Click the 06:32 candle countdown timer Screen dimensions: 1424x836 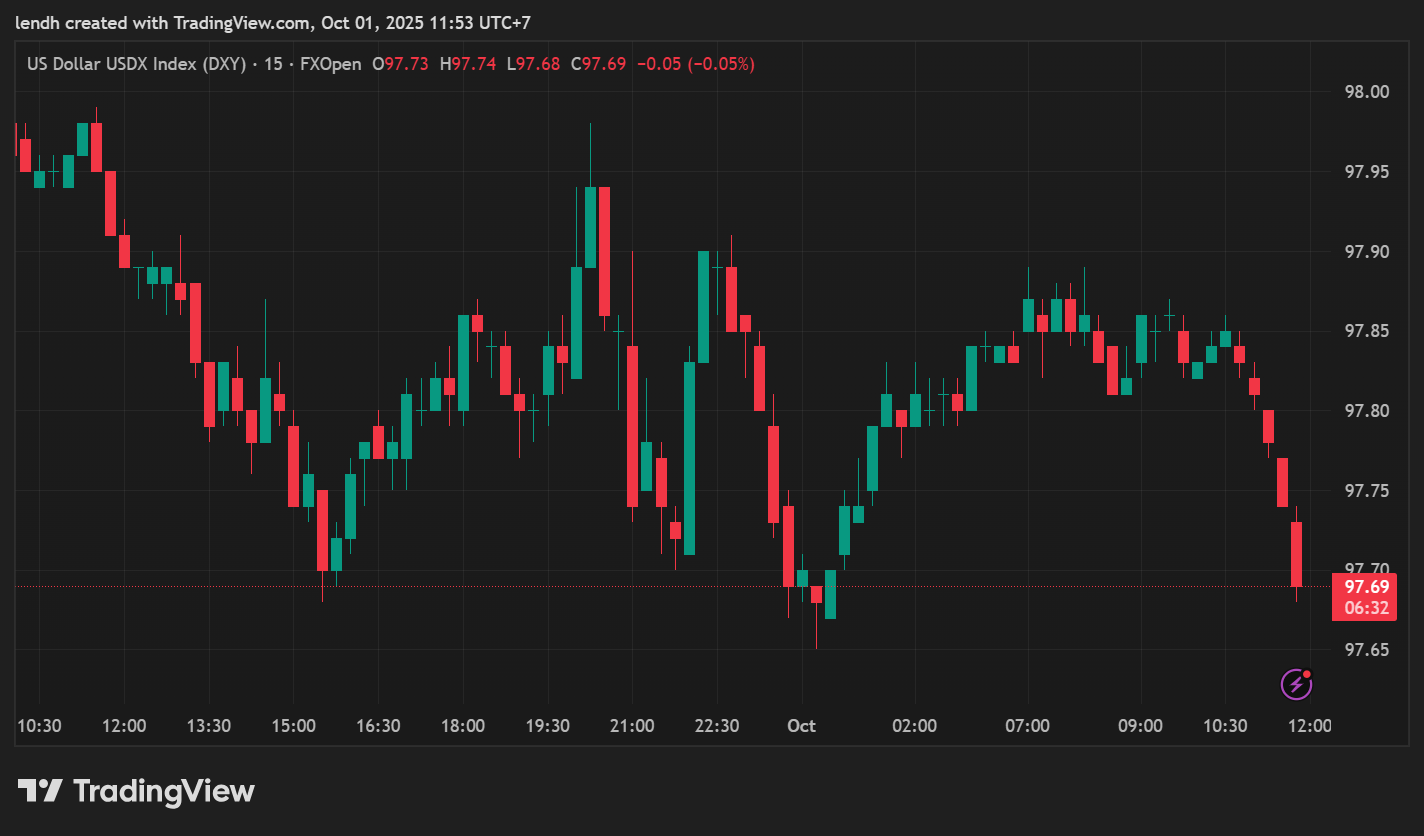click(1366, 608)
